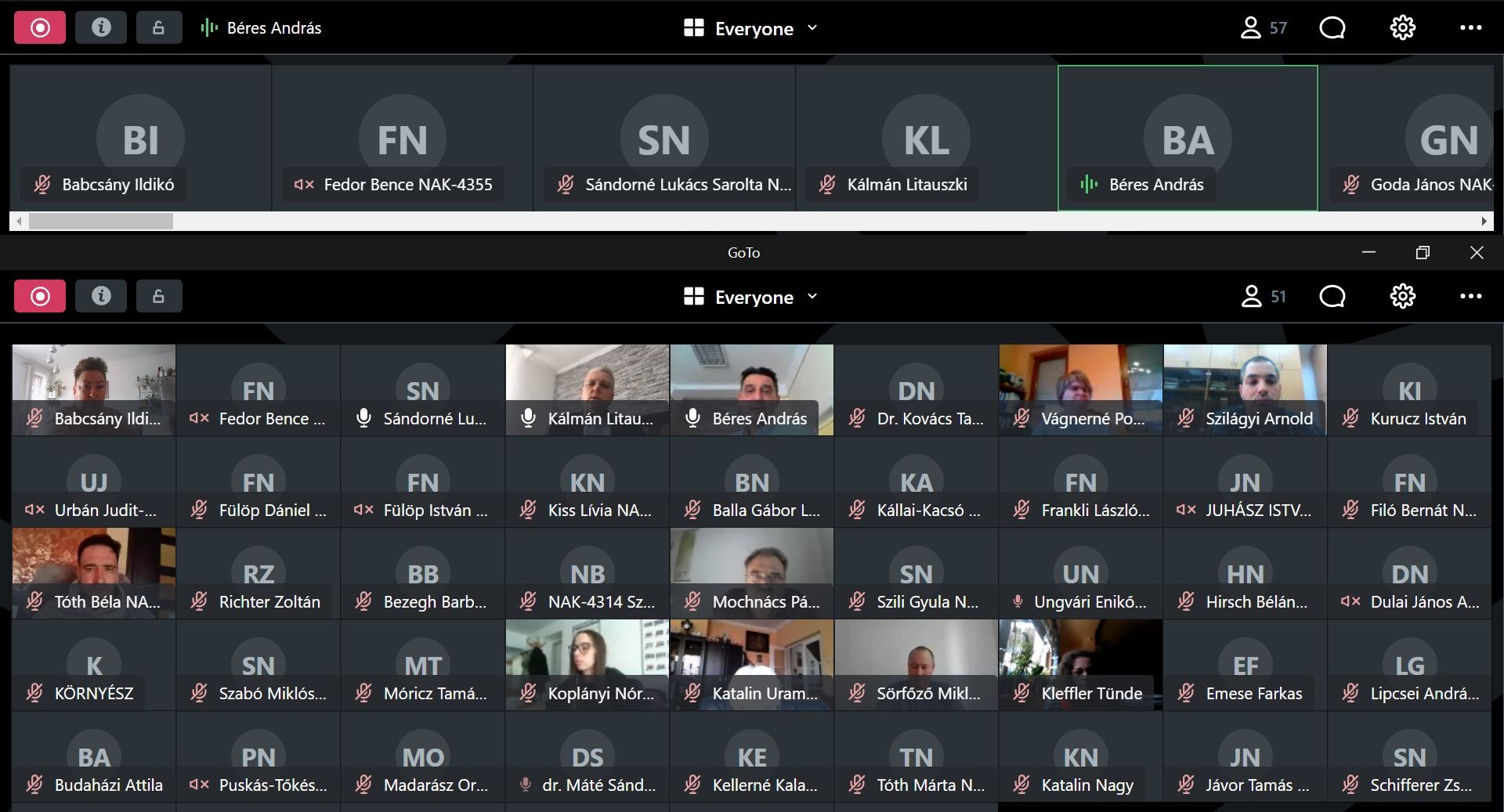Click Béres András speaking indicator in top bar
Image resolution: width=1504 pixels, height=812 pixels.
tap(209, 28)
